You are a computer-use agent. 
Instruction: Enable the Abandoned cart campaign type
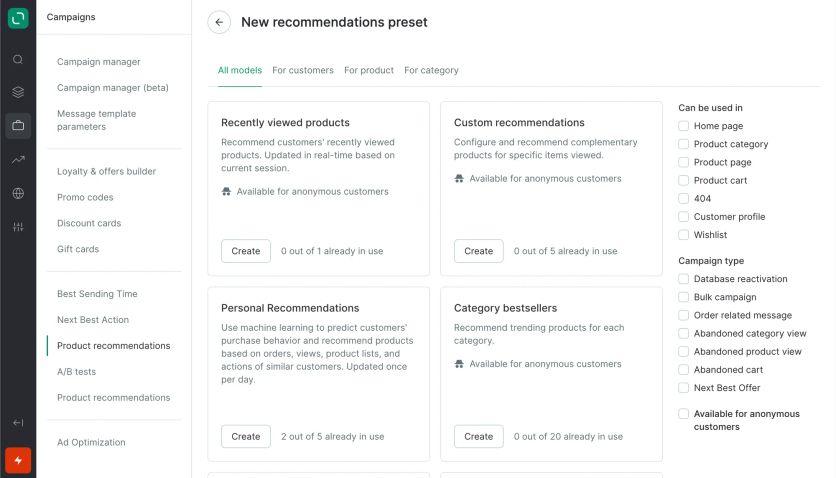tap(684, 370)
